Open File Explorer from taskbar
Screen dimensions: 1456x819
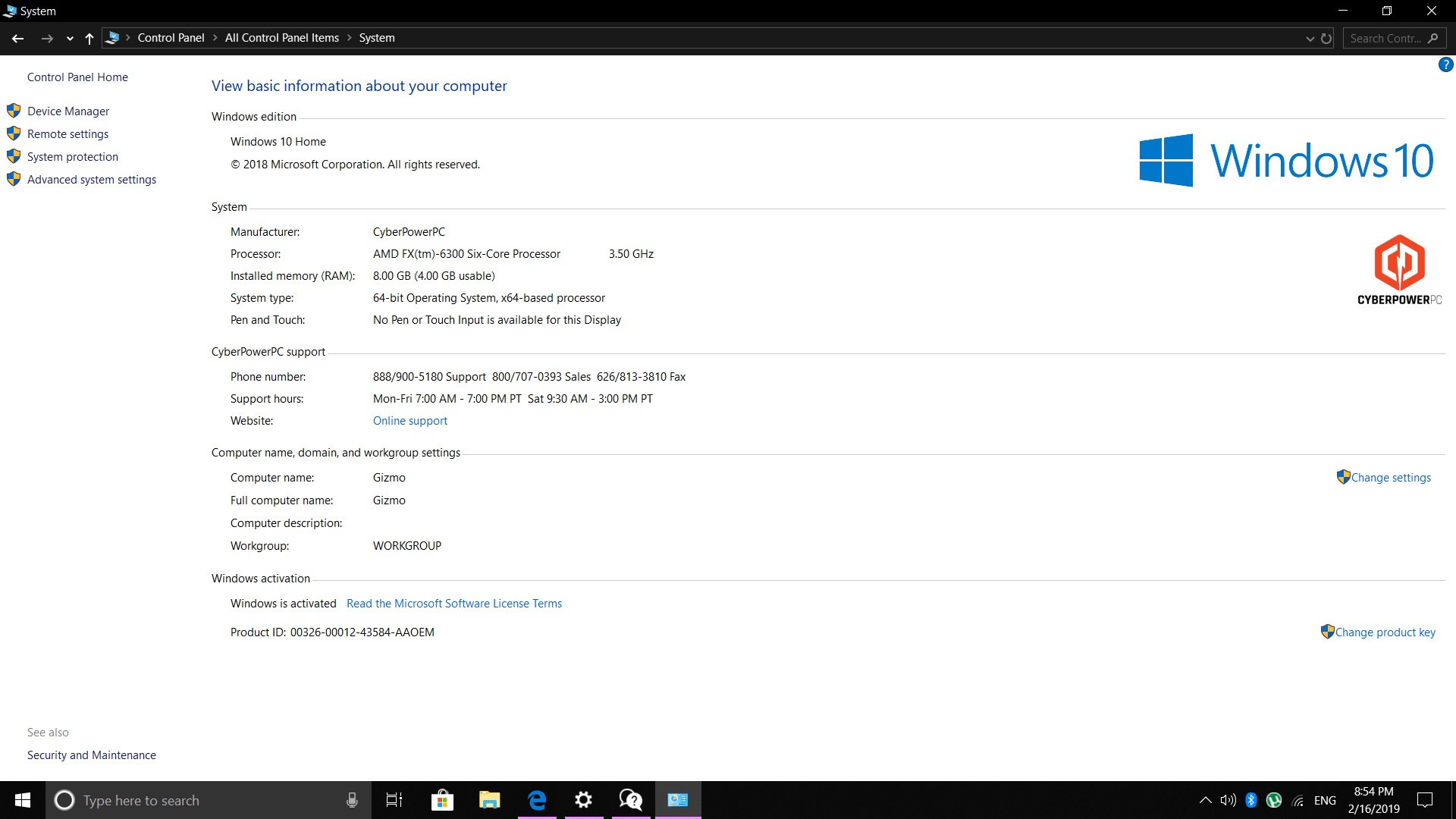point(489,800)
